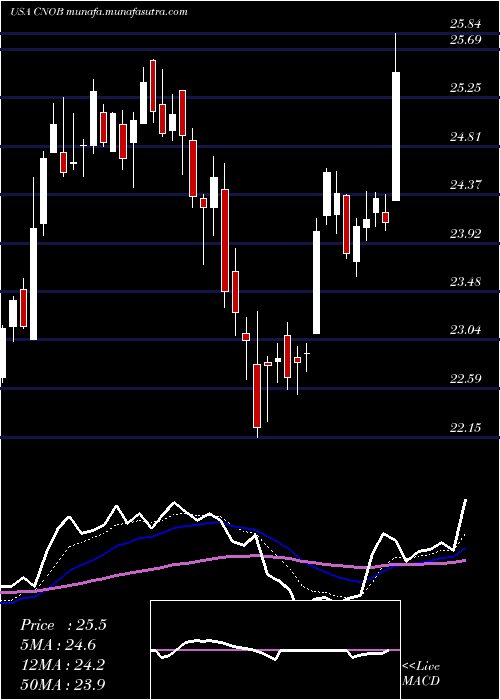This screenshot has height=700, width=500.
Task: Select the '12MA : 24.2' value
Action: click(x=62, y=665)
